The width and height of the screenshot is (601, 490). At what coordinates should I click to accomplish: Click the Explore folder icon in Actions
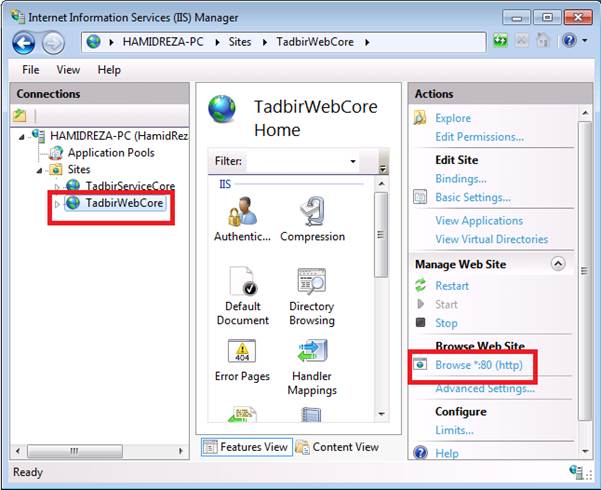click(x=420, y=118)
